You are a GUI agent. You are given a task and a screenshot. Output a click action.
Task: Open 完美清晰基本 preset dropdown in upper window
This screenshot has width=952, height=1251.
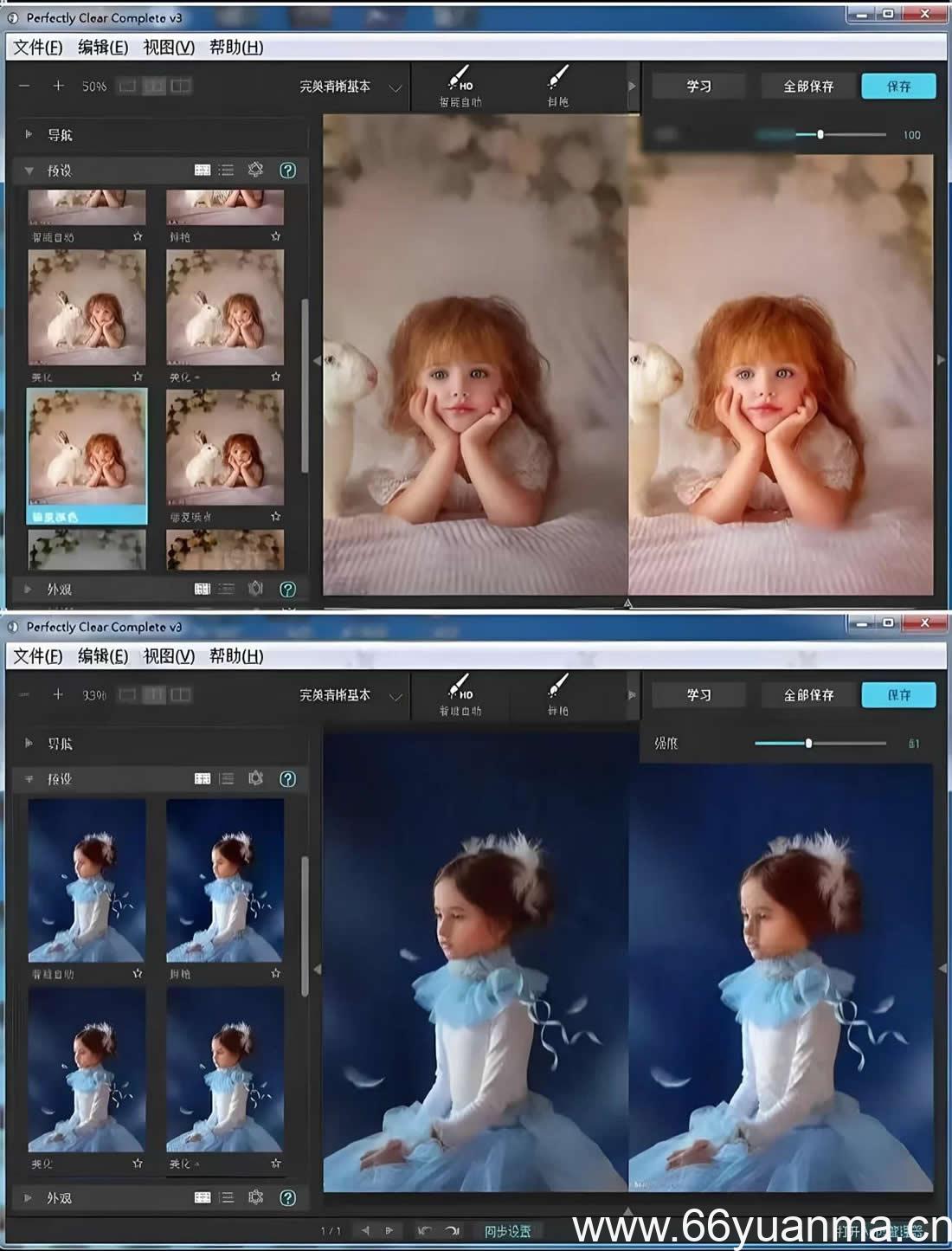click(351, 87)
